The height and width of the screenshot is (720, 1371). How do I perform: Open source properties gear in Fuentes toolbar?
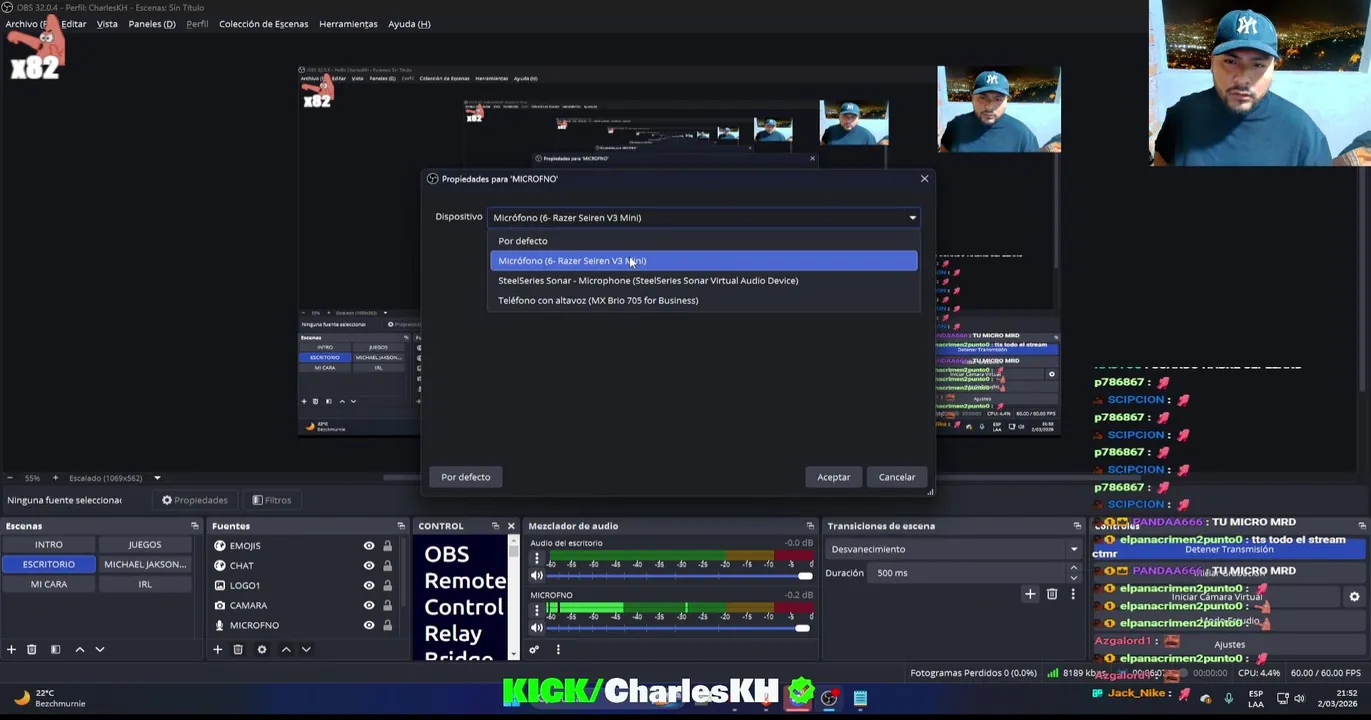(x=262, y=649)
